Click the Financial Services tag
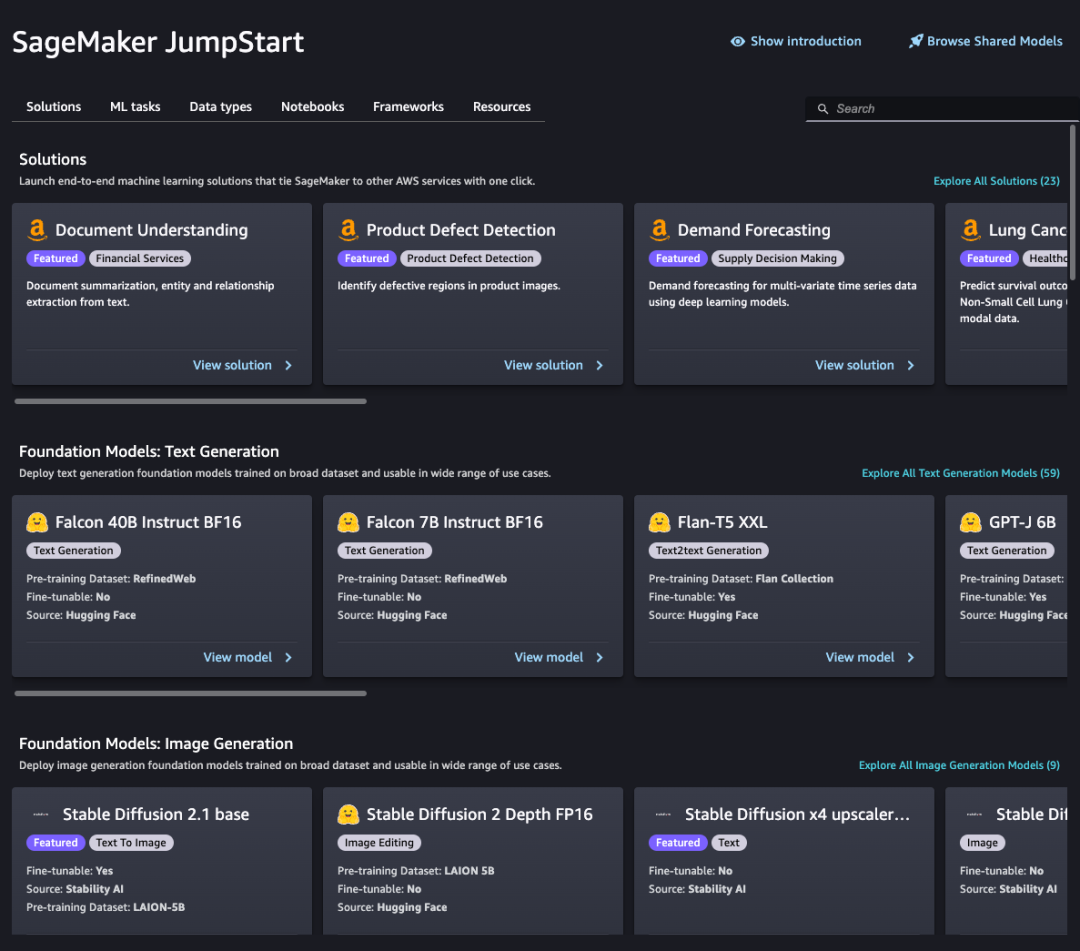This screenshot has height=951, width=1080. click(140, 258)
